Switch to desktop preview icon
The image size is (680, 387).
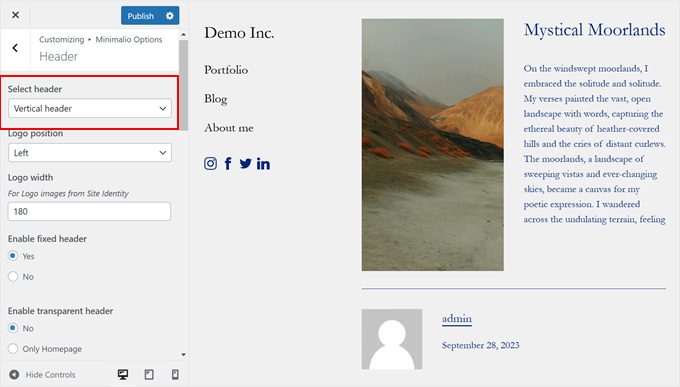pyautogui.click(x=123, y=374)
